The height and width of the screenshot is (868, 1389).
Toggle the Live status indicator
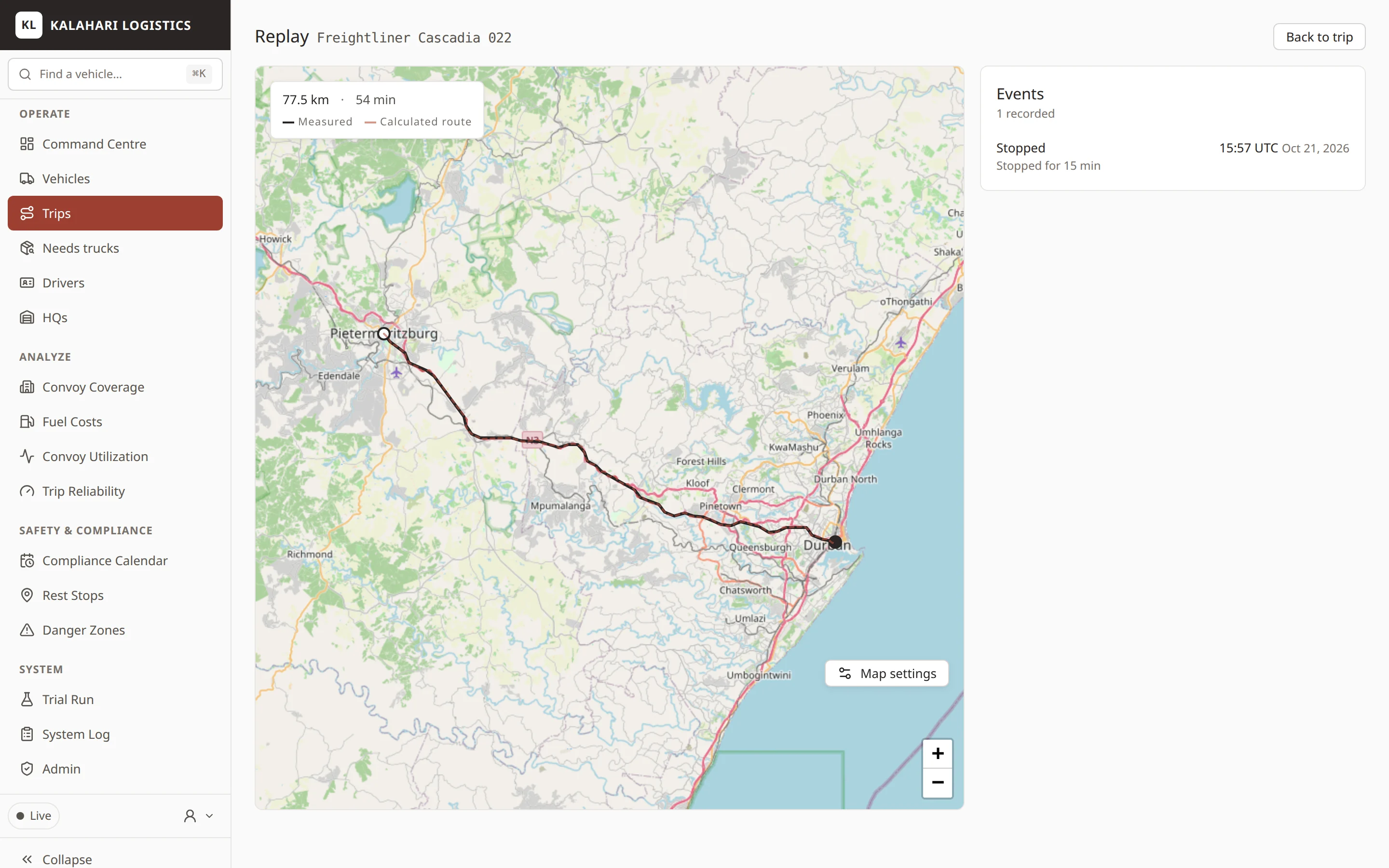tap(34, 816)
